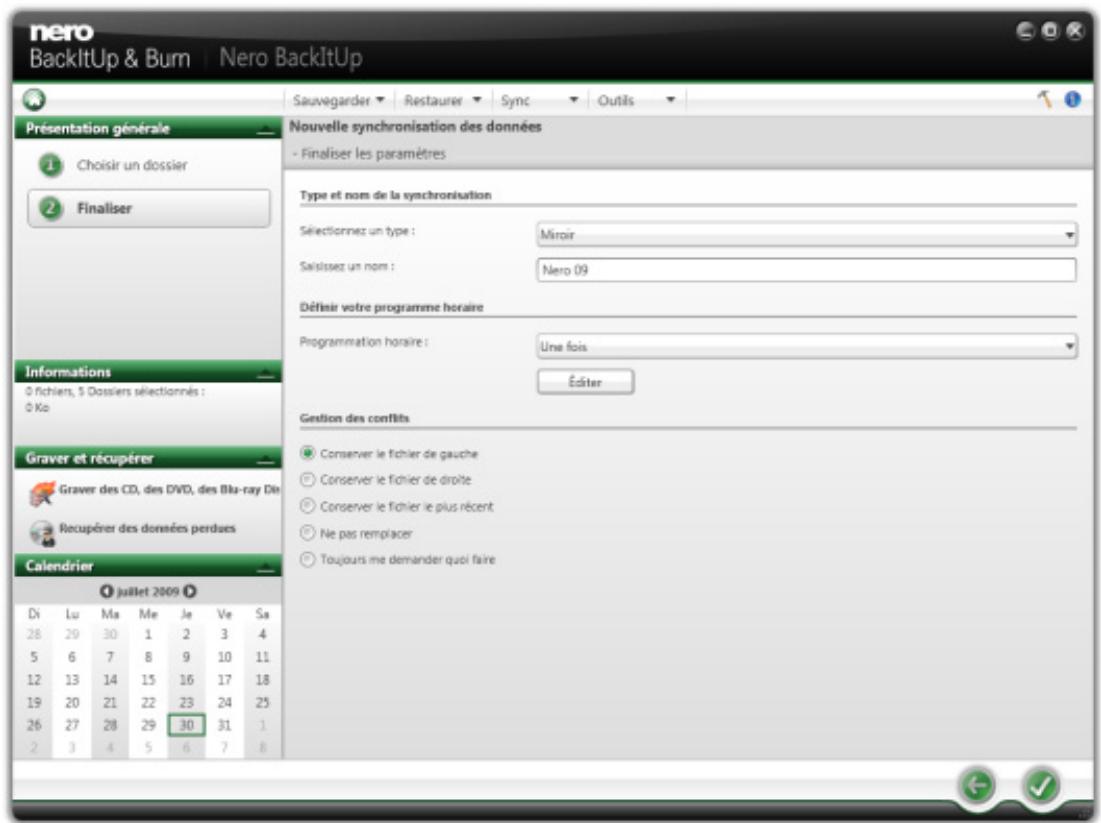Click the step 2 circle icon
Screen dimensions: 1101x823
tap(51, 208)
